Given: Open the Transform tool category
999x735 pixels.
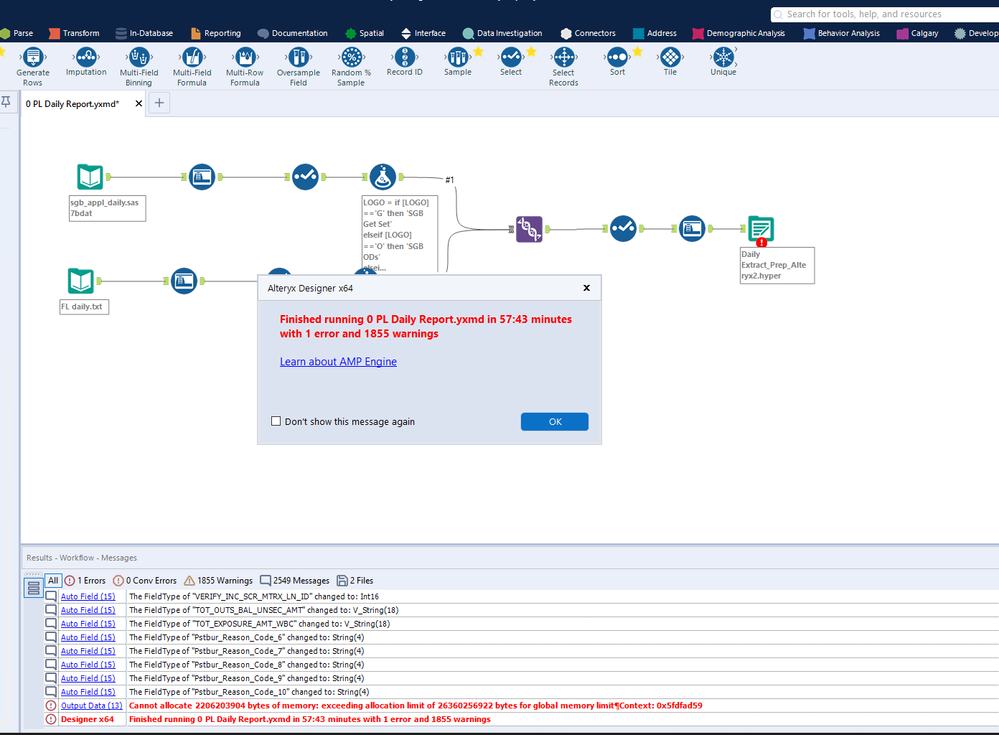Looking at the screenshot, I should [74, 33].
